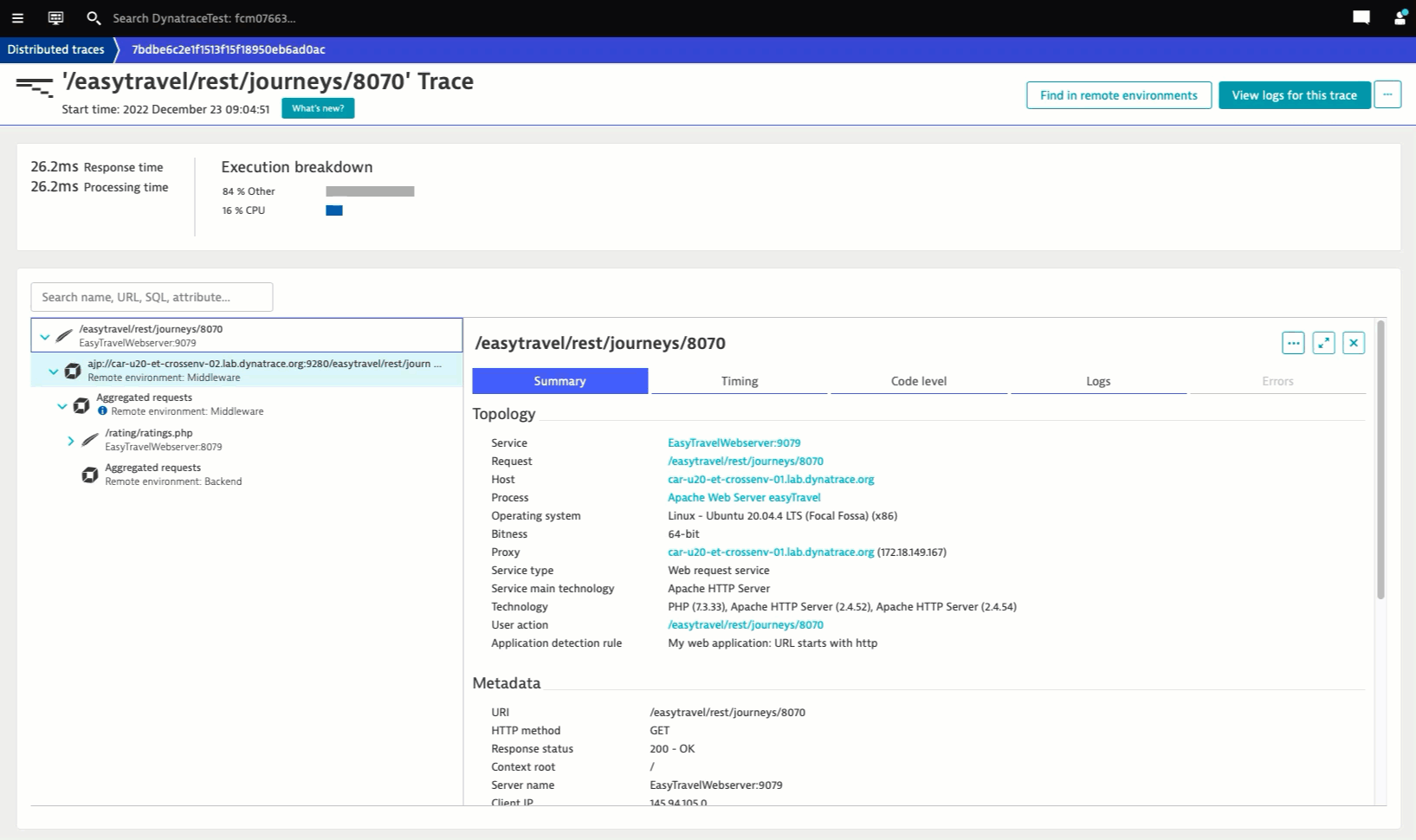
Task: Open the Proxy link car-u20-et-crossenv-01
Action: coord(771,552)
